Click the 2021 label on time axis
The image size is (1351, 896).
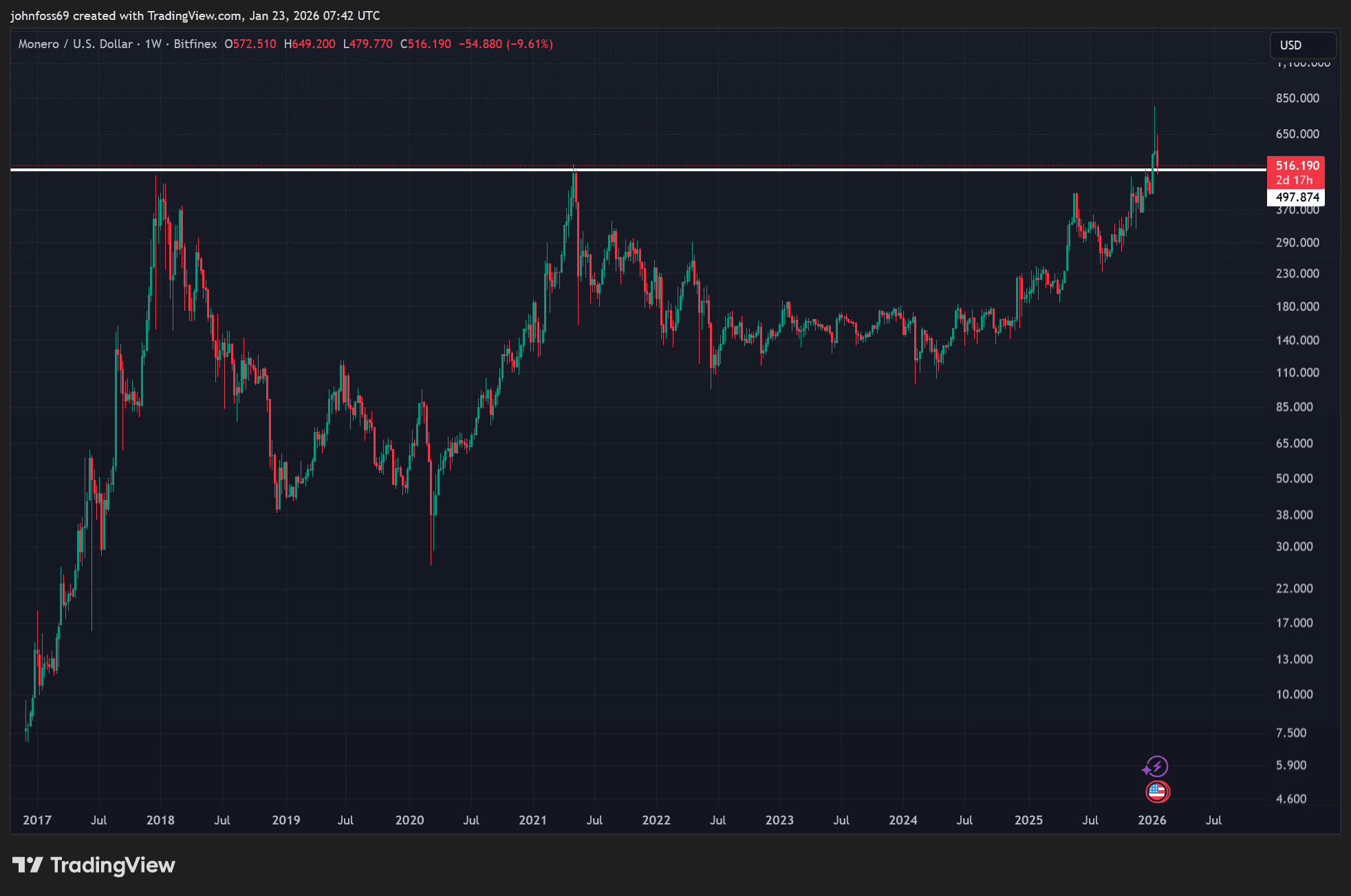click(532, 820)
